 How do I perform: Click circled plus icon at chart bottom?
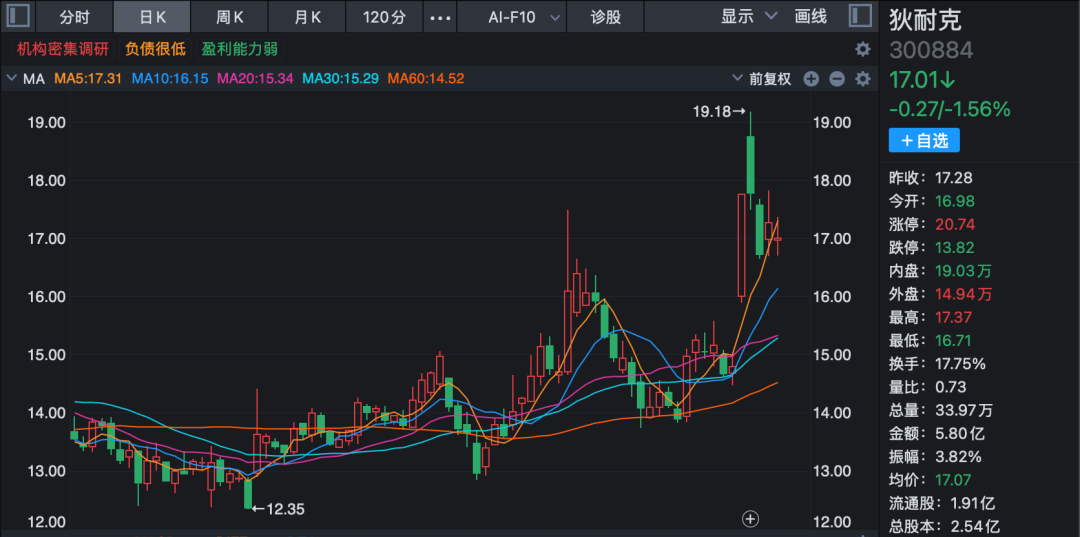(x=750, y=518)
